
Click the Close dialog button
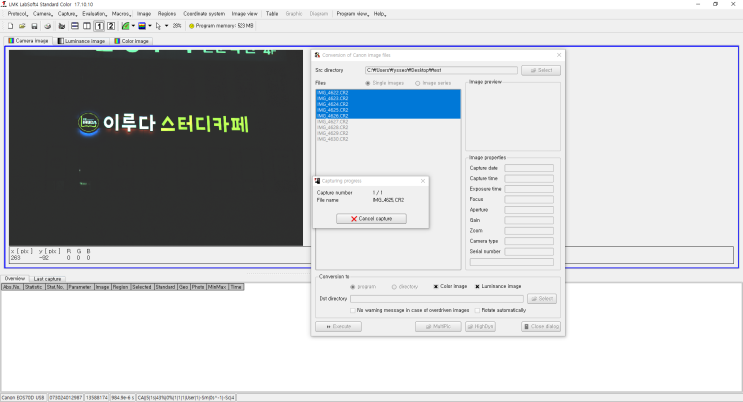[541, 326]
